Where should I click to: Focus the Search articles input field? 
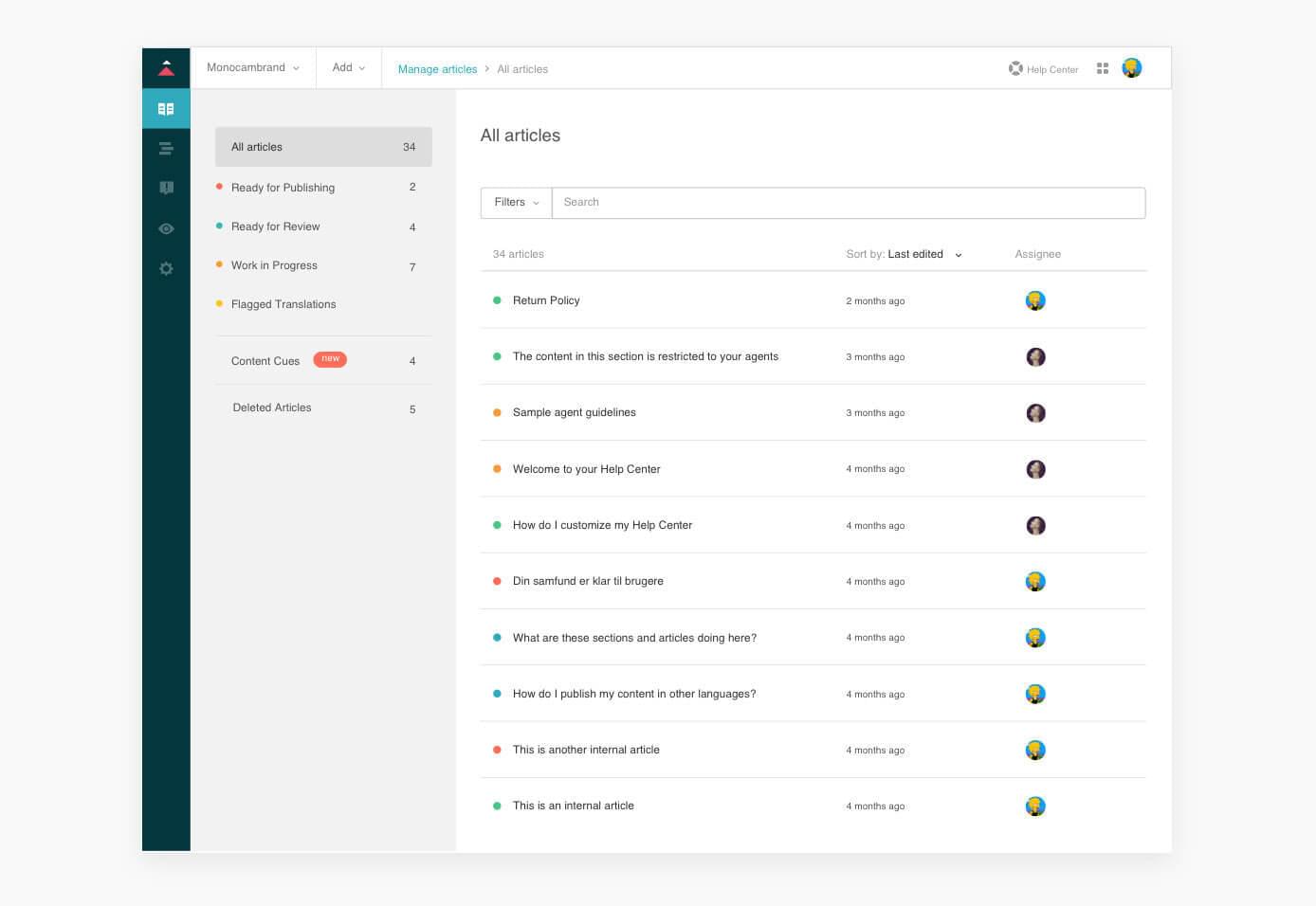pos(849,203)
